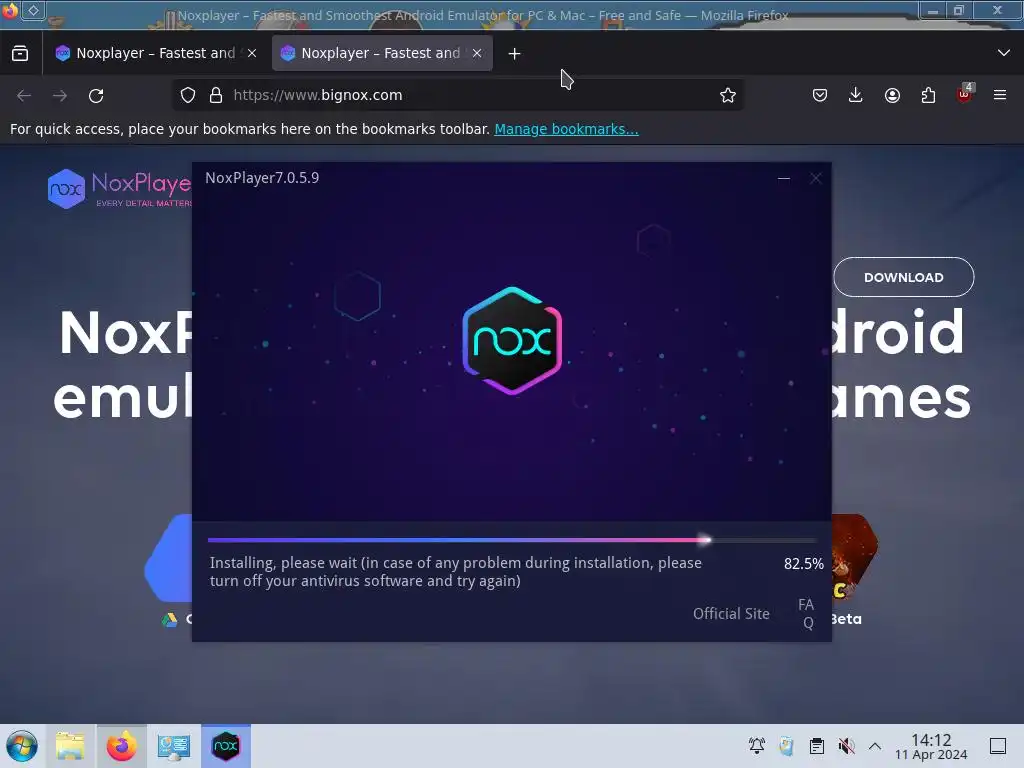Viewport: 1024px width, 768px height.
Task: Open the Firefox downloads panel
Action: pyautogui.click(x=856, y=95)
